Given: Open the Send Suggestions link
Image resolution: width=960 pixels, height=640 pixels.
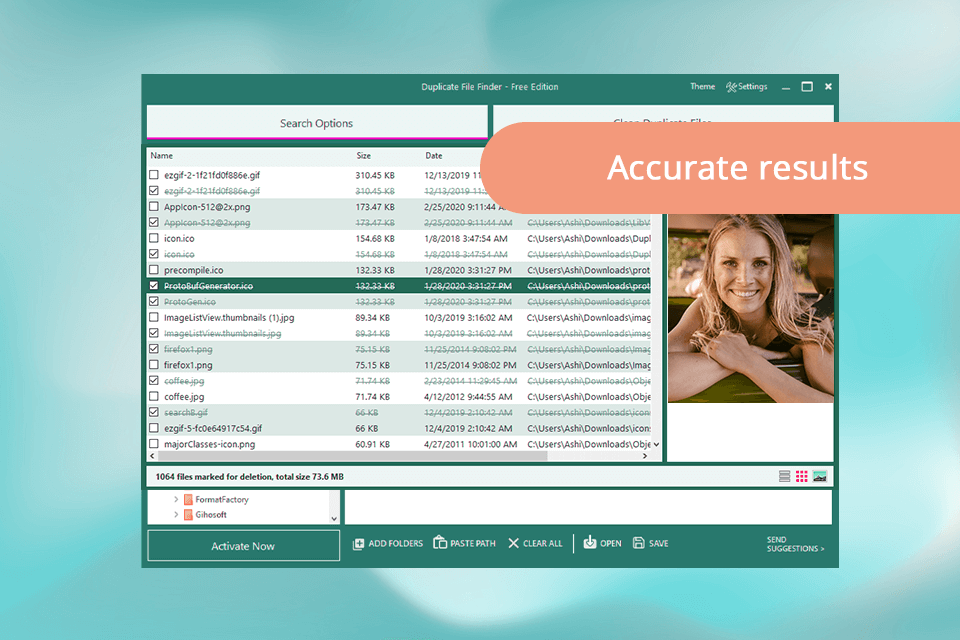Looking at the screenshot, I should [x=795, y=544].
